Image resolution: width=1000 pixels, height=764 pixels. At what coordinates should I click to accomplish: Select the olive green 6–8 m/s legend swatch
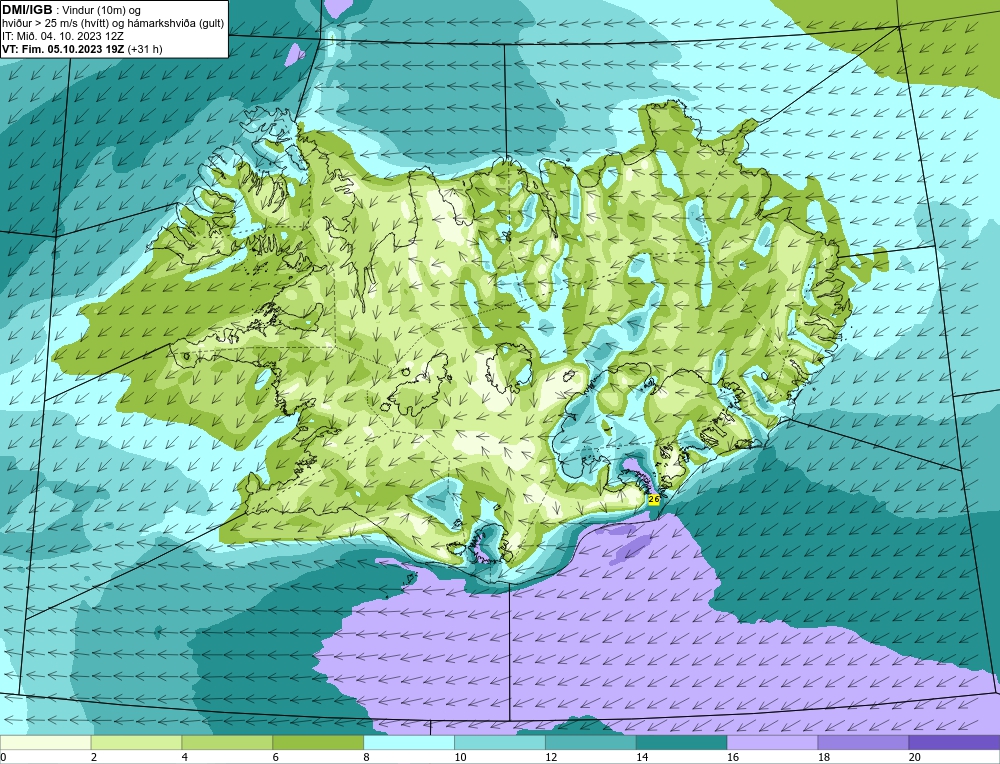[318, 743]
